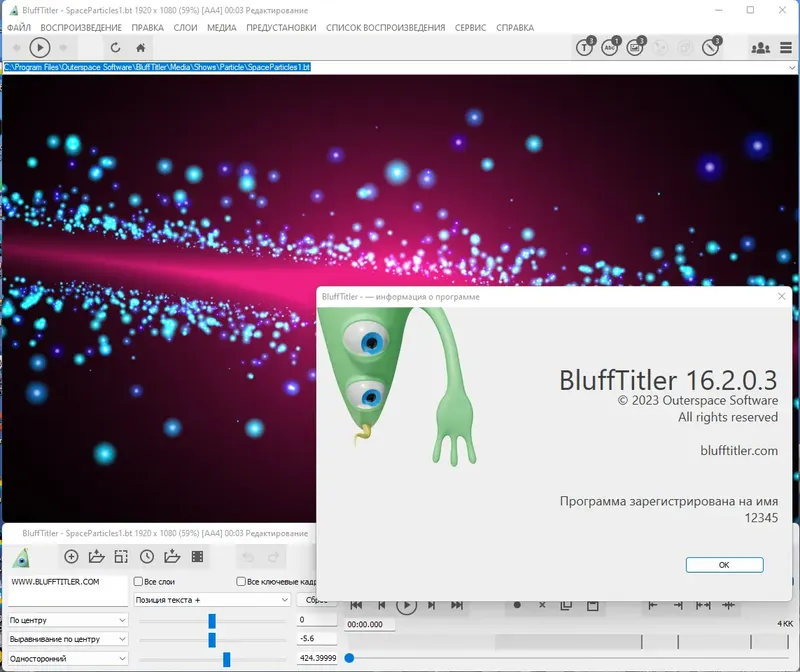Open the Односторонний dropdown
This screenshot has width=800, height=672.
click(x=65, y=659)
